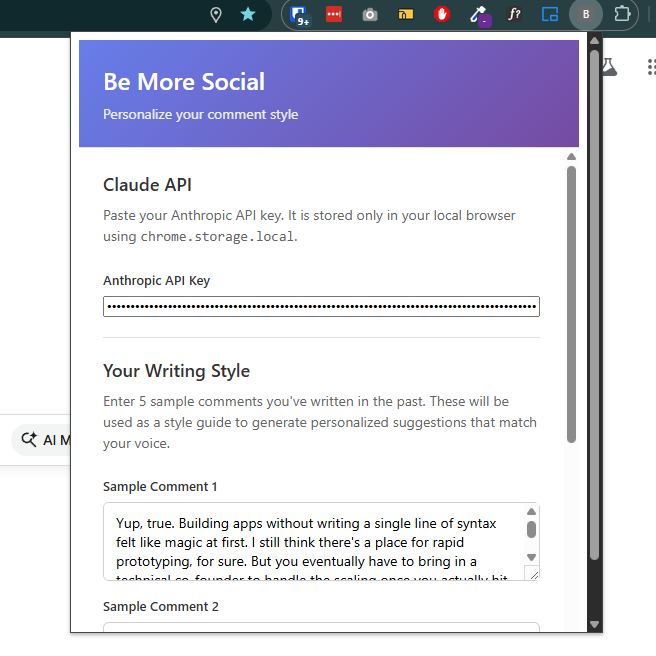The height and width of the screenshot is (656, 656).
Task: Click the location pin icon in address bar
Action: tap(215, 14)
